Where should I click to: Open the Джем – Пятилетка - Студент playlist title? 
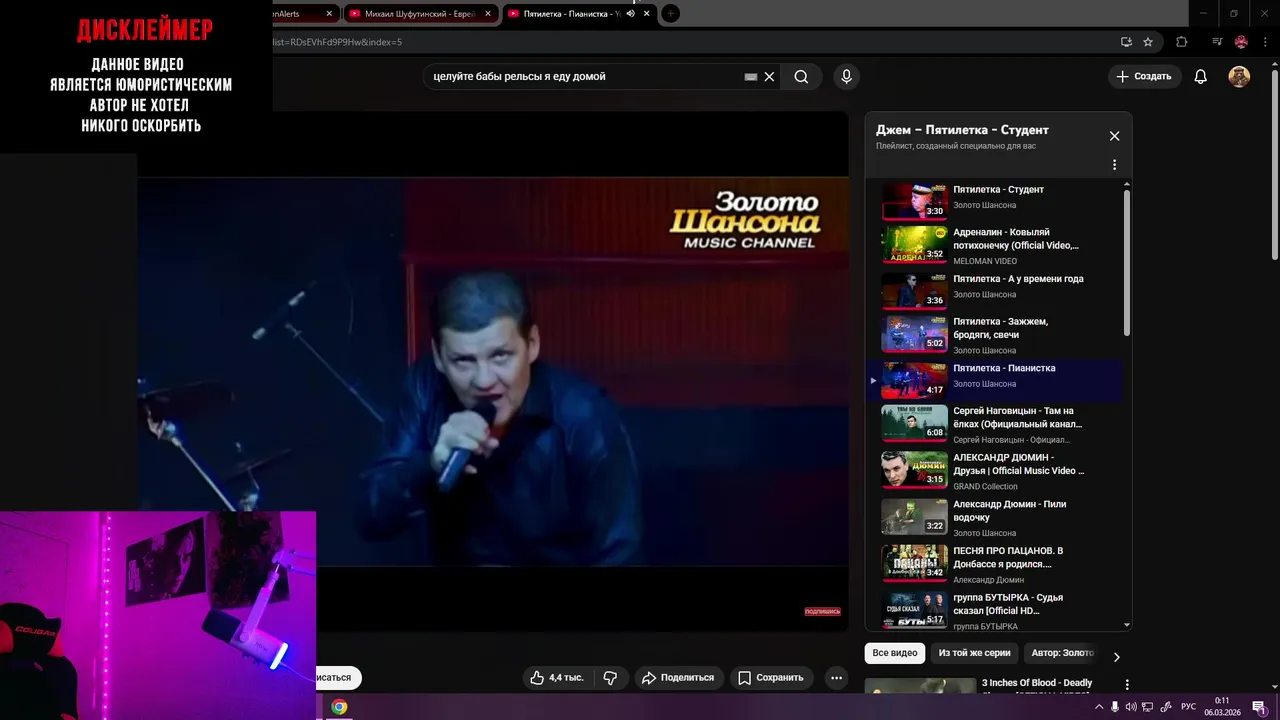pos(962,130)
